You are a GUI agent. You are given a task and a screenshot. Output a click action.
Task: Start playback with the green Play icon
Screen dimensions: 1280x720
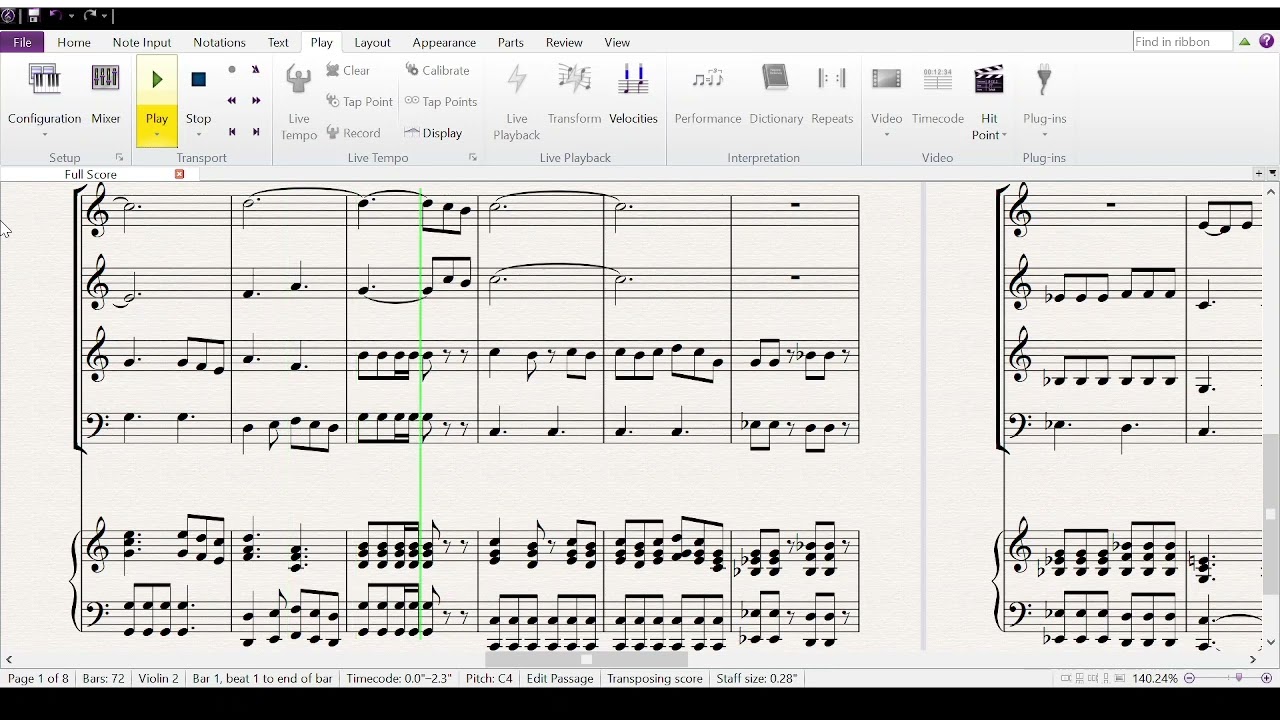157,80
